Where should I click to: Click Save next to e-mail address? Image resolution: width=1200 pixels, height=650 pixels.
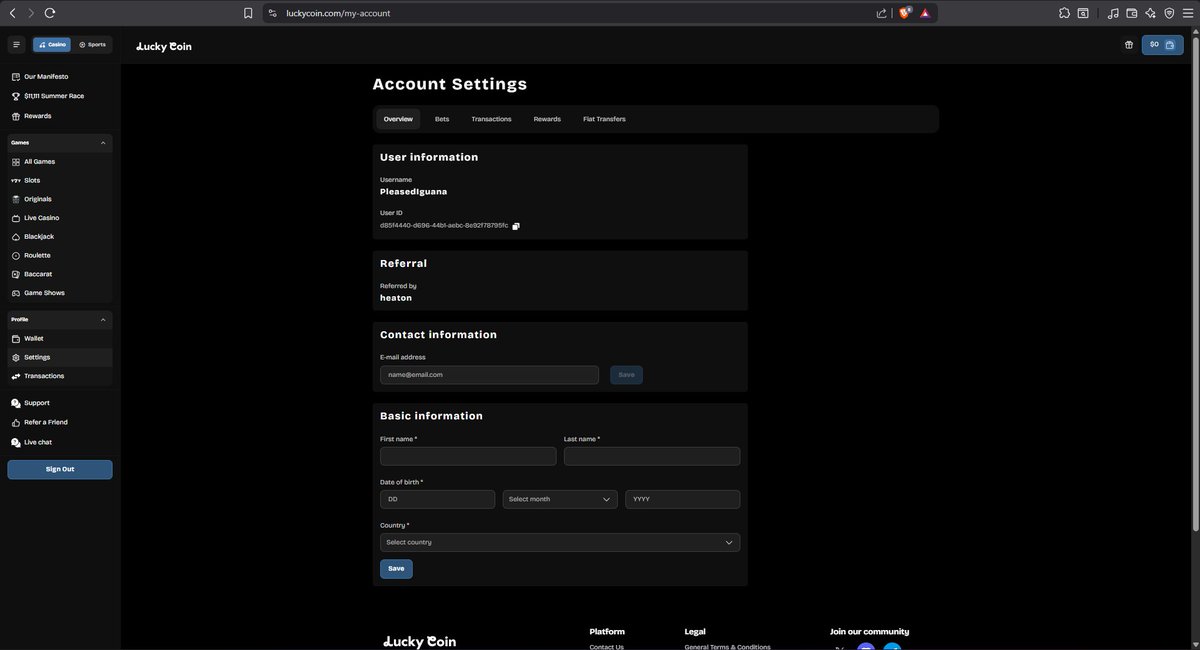626,375
